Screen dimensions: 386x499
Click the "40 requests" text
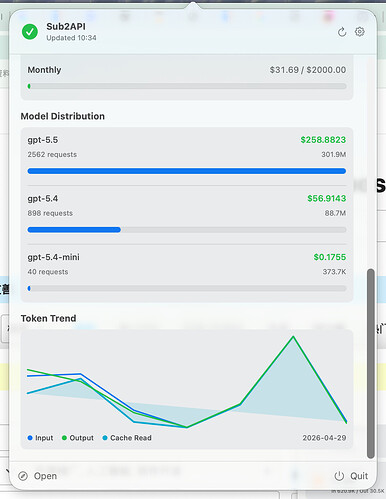pyautogui.click(x=48, y=272)
